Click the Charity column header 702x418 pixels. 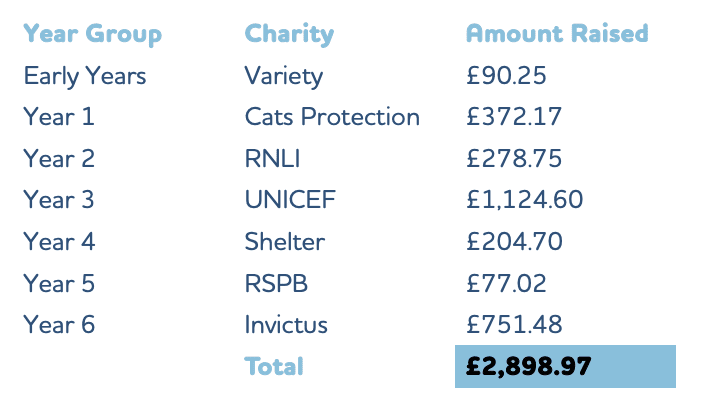click(x=289, y=34)
